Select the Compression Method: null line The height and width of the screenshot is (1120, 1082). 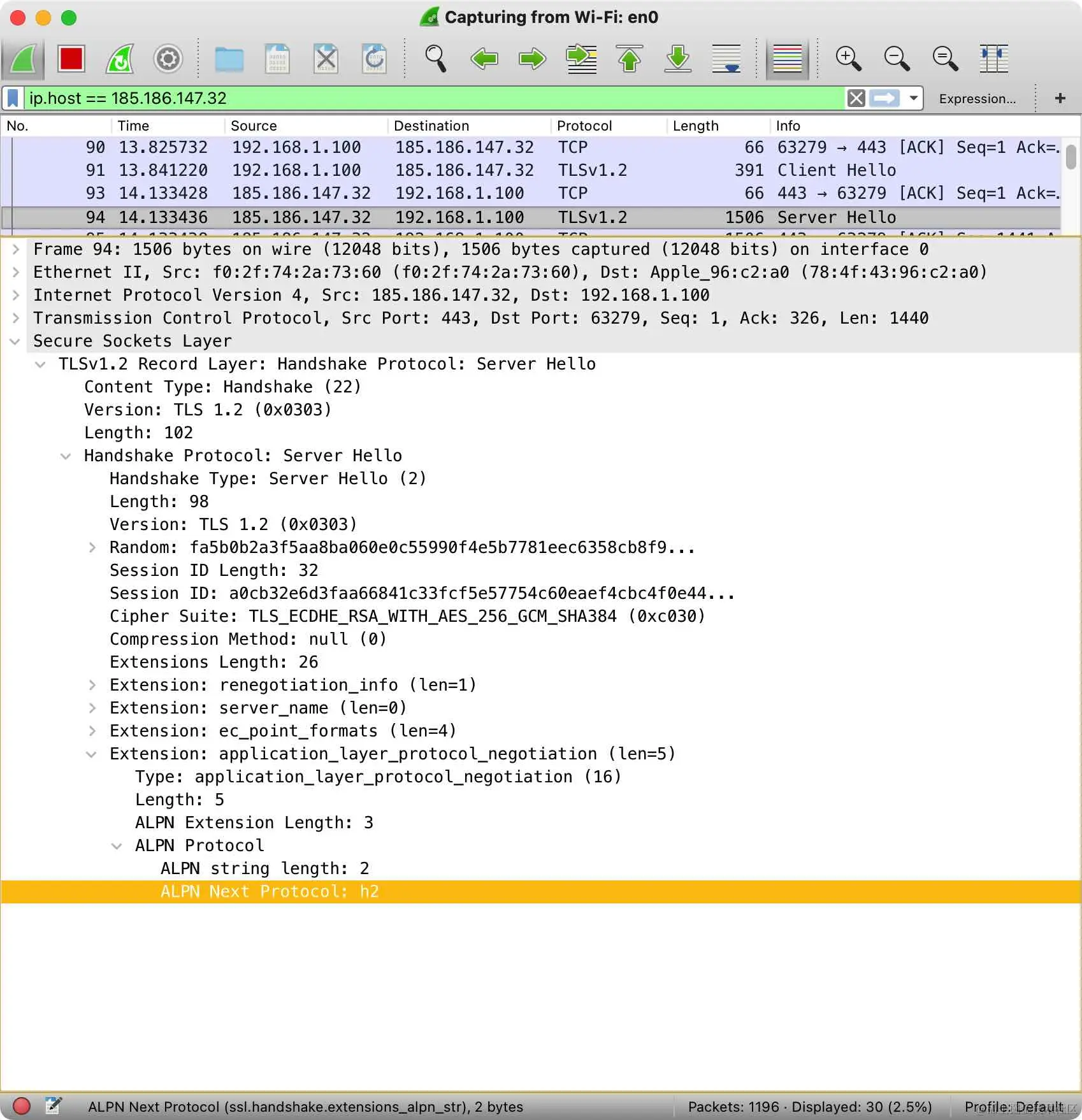(x=249, y=639)
